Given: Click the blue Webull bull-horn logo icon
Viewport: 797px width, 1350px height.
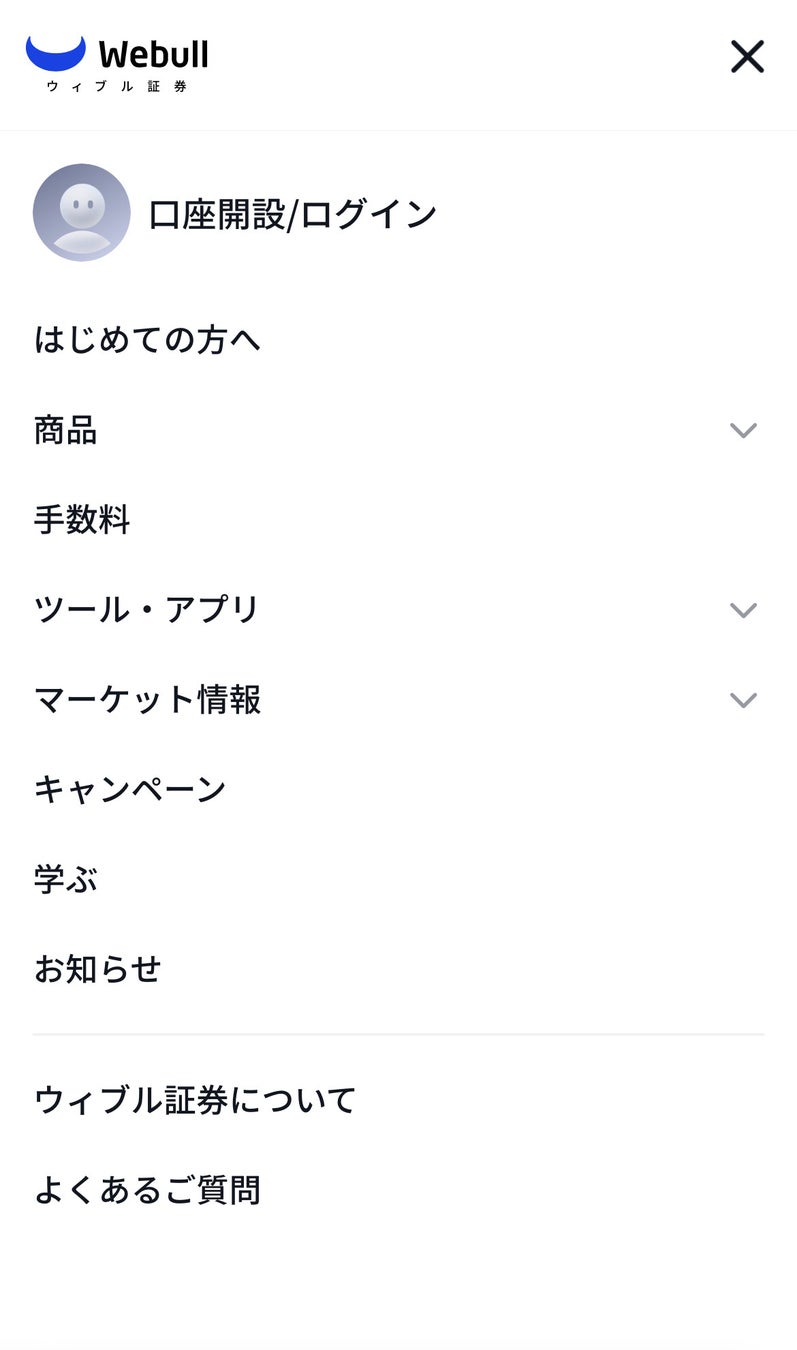Looking at the screenshot, I should (x=56, y=53).
